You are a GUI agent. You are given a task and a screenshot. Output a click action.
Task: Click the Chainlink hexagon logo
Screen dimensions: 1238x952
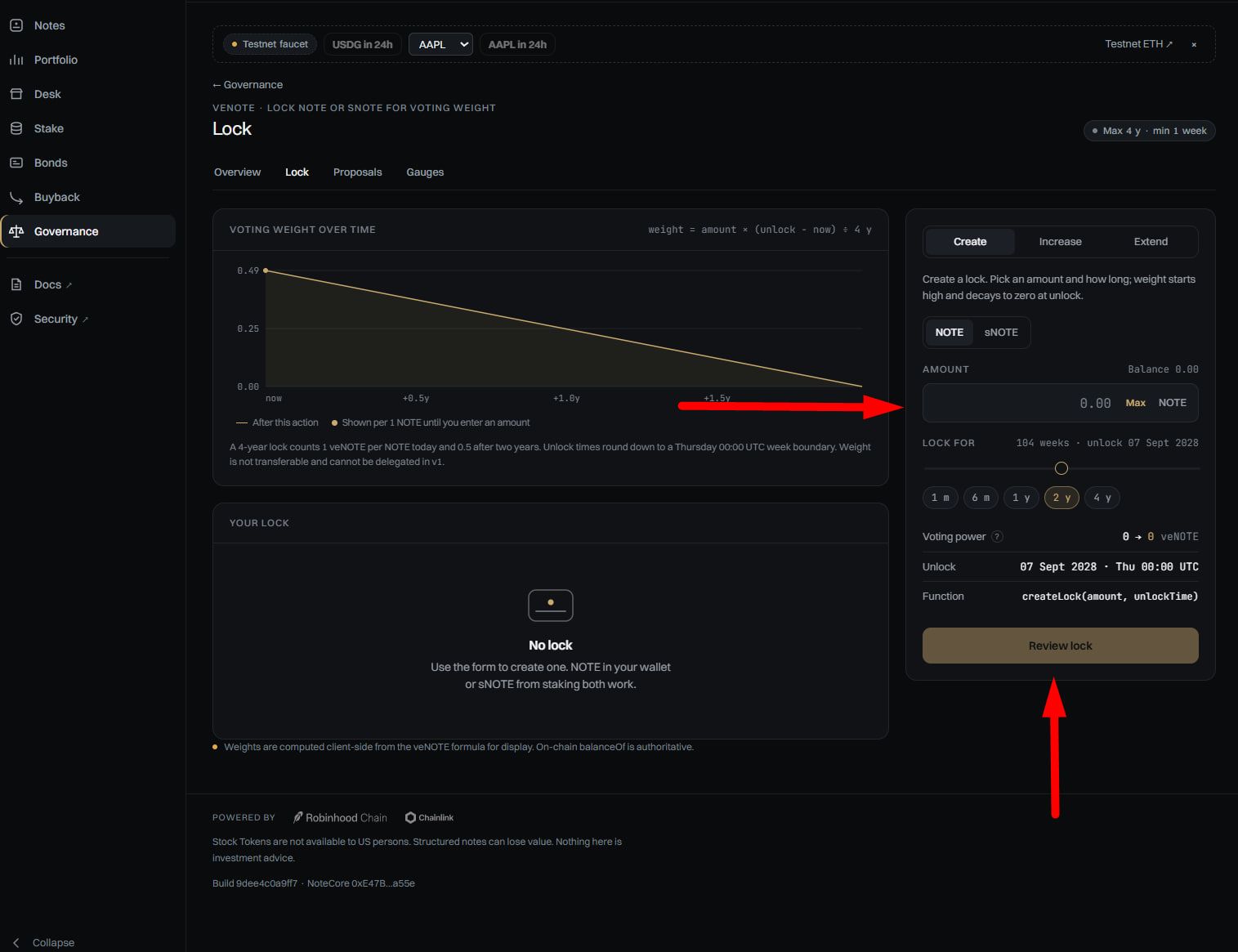[410, 817]
